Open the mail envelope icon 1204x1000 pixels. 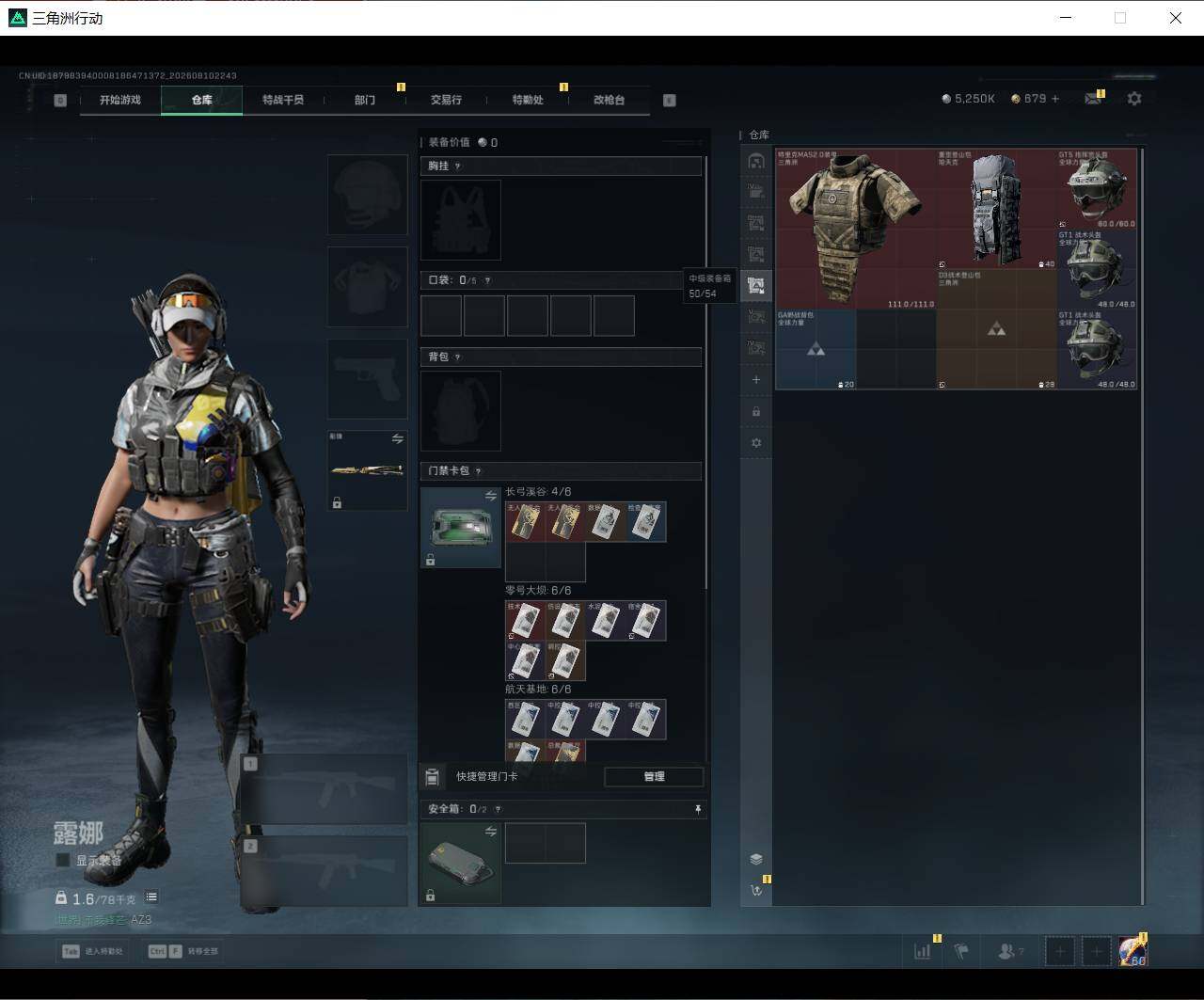(x=1092, y=99)
